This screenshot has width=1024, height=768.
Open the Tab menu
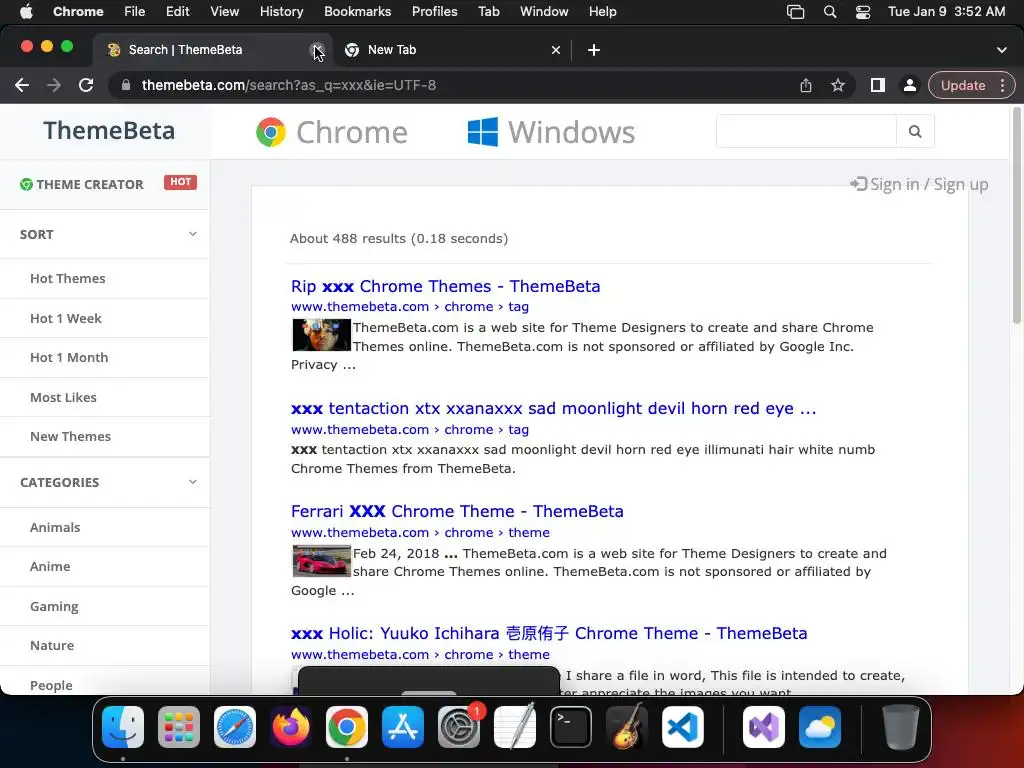[488, 12]
